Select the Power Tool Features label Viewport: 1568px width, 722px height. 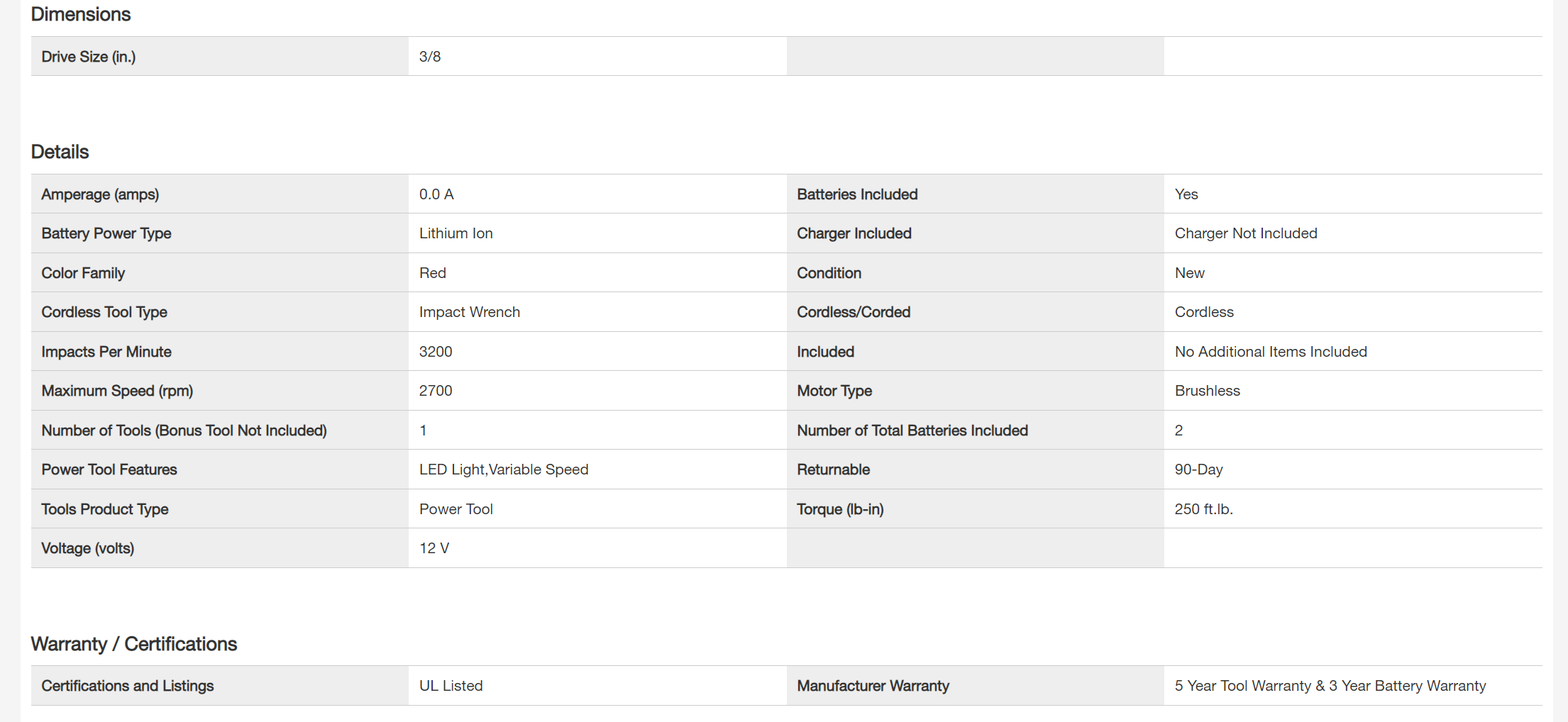[109, 470]
